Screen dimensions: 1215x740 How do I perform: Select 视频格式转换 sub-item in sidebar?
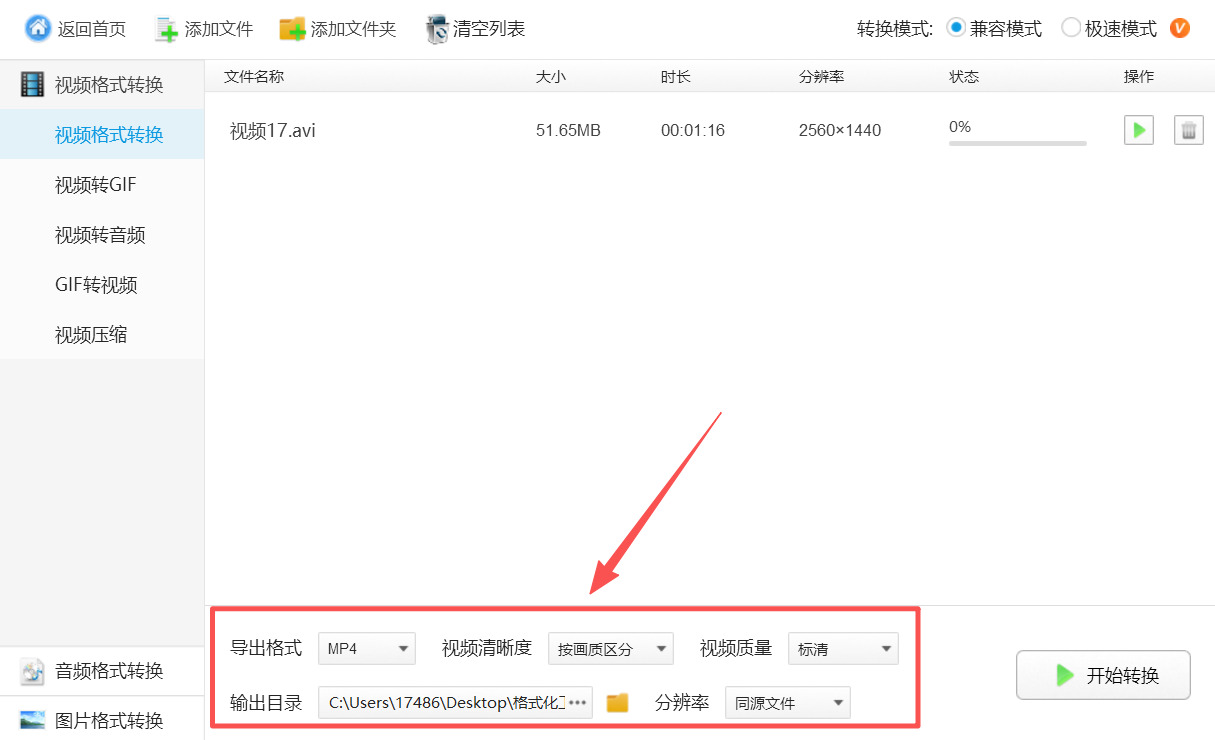(x=102, y=134)
